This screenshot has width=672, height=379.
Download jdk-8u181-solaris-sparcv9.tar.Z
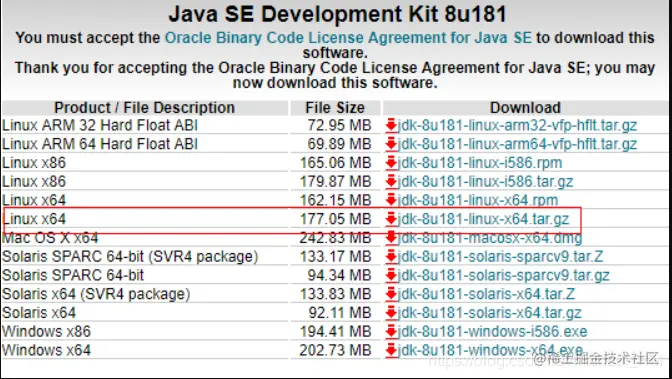(501, 256)
